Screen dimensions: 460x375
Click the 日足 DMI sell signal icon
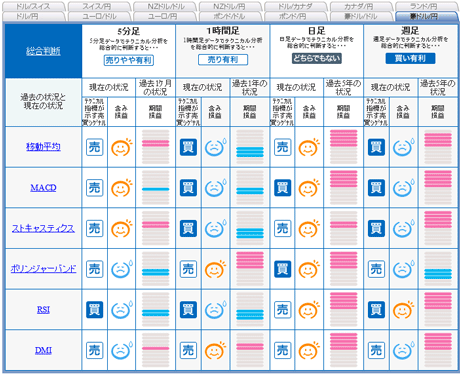(x=283, y=351)
